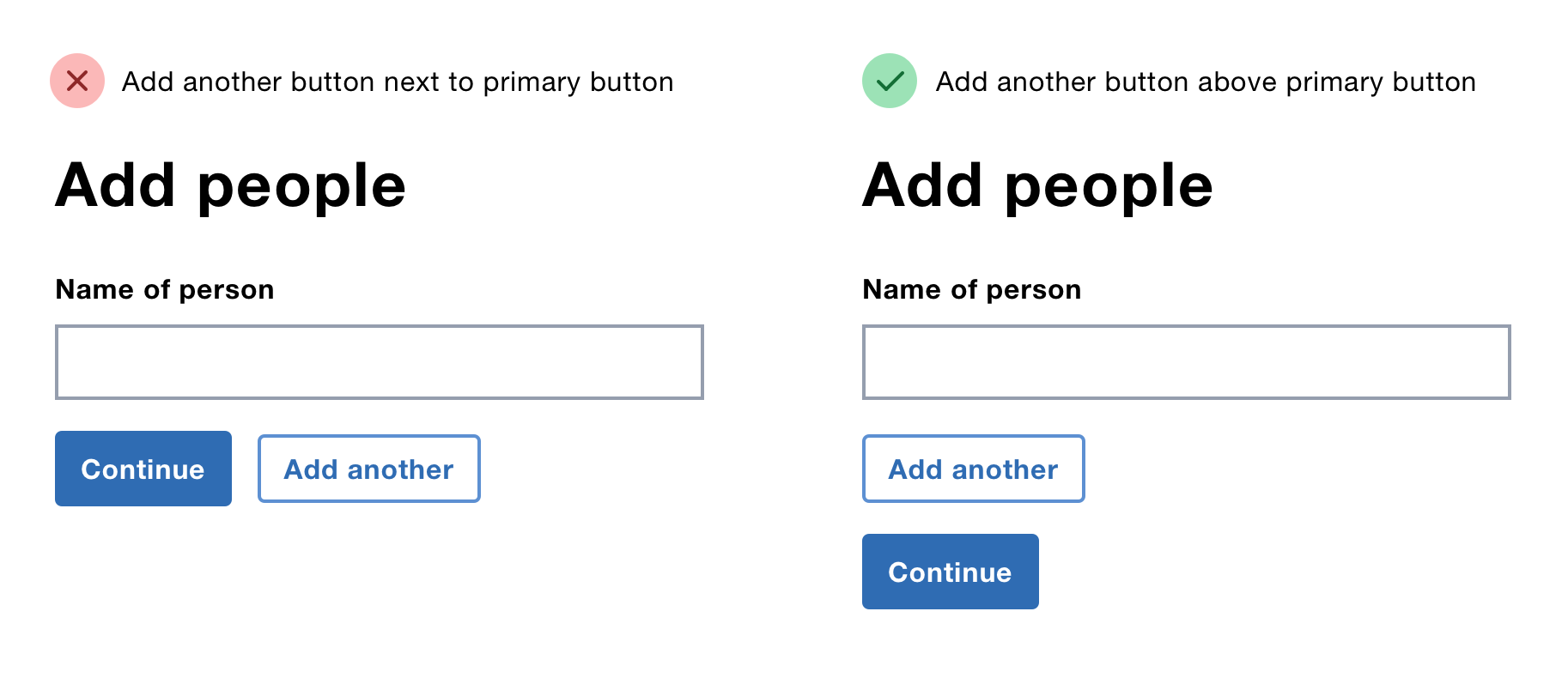The width and height of the screenshot is (1568, 678).
Task: Click the solid blue button left of Add another
Action: click(x=143, y=469)
